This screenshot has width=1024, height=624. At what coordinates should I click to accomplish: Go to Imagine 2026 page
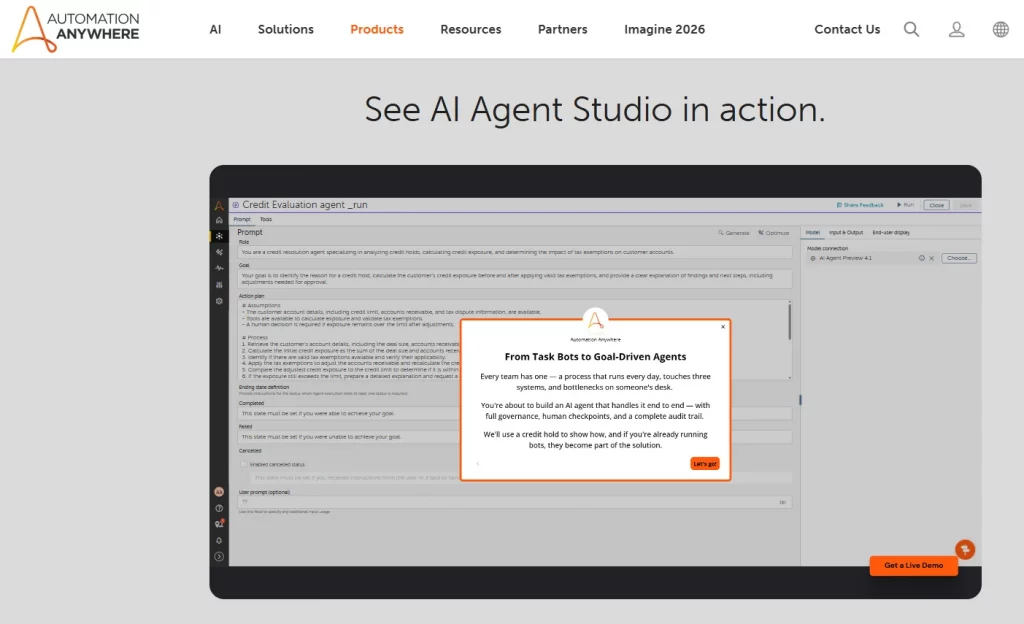click(x=664, y=29)
